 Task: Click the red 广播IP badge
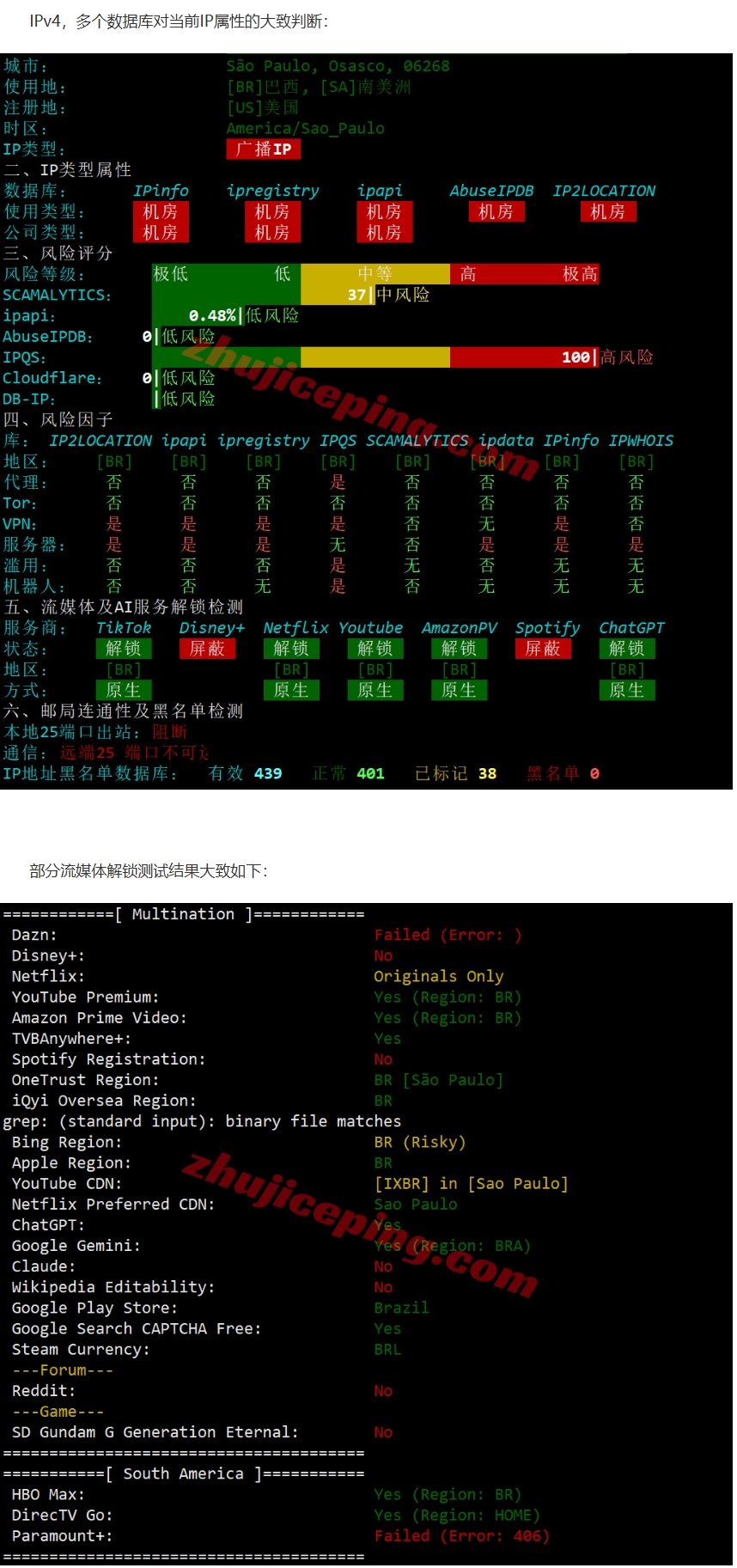(x=264, y=149)
